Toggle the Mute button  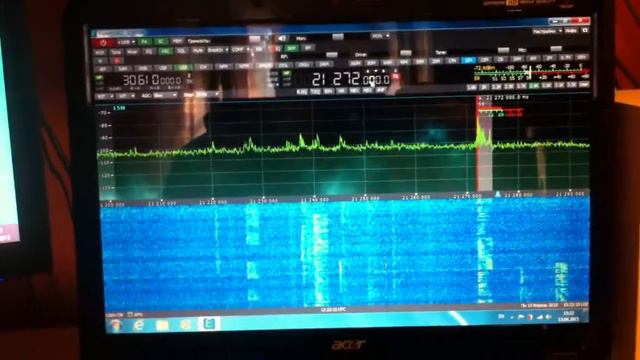coord(197,51)
